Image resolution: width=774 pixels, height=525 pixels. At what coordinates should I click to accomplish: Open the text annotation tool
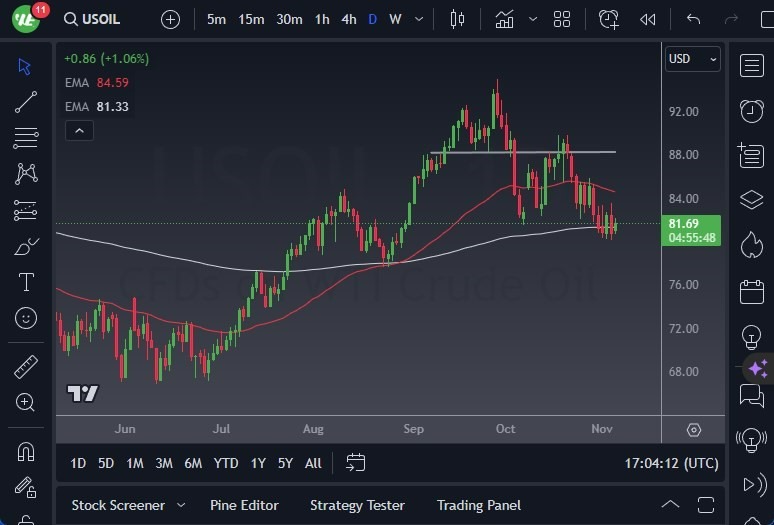(x=26, y=282)
